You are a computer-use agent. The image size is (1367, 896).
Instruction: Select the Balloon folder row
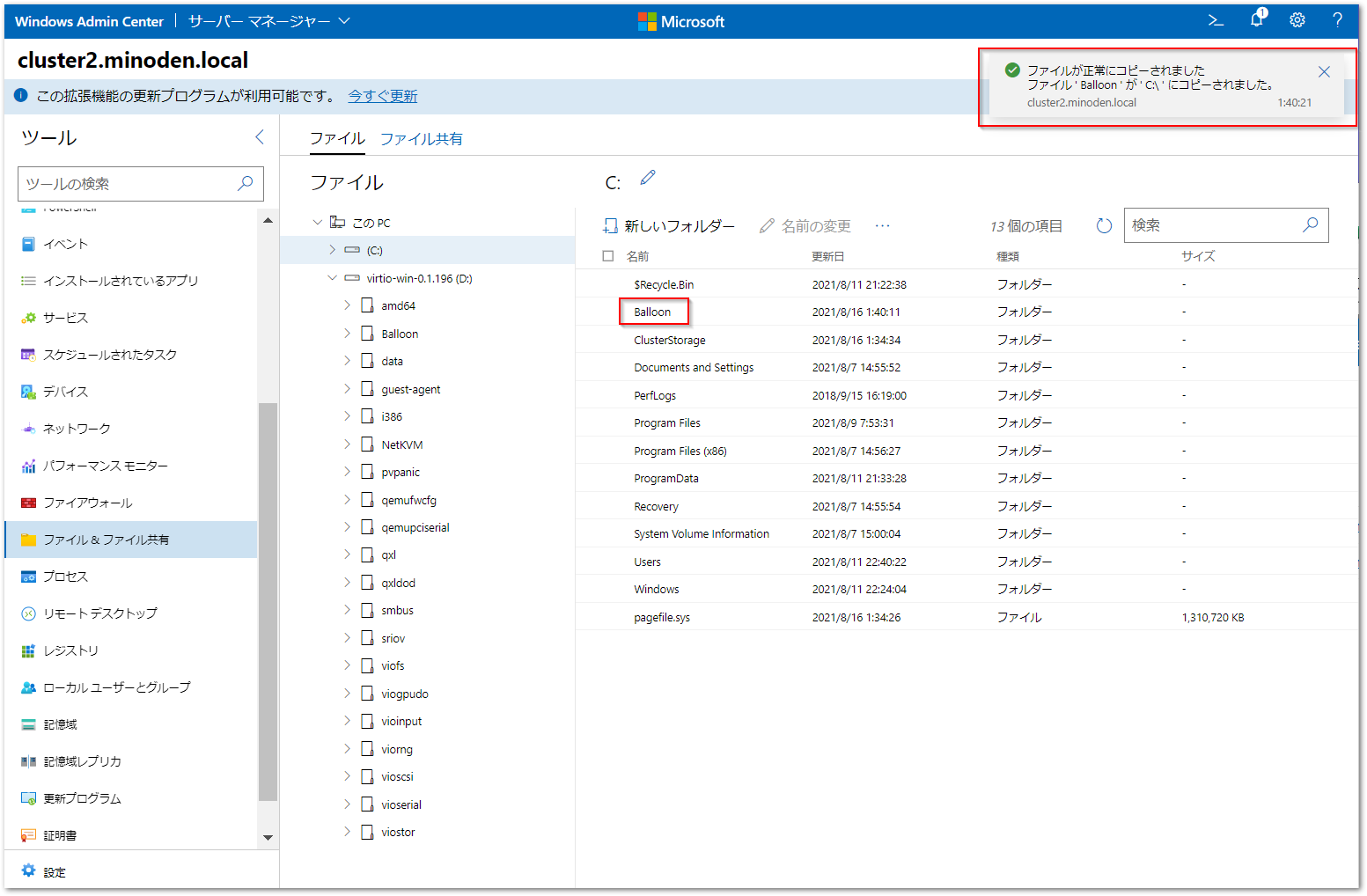(966, 312)
